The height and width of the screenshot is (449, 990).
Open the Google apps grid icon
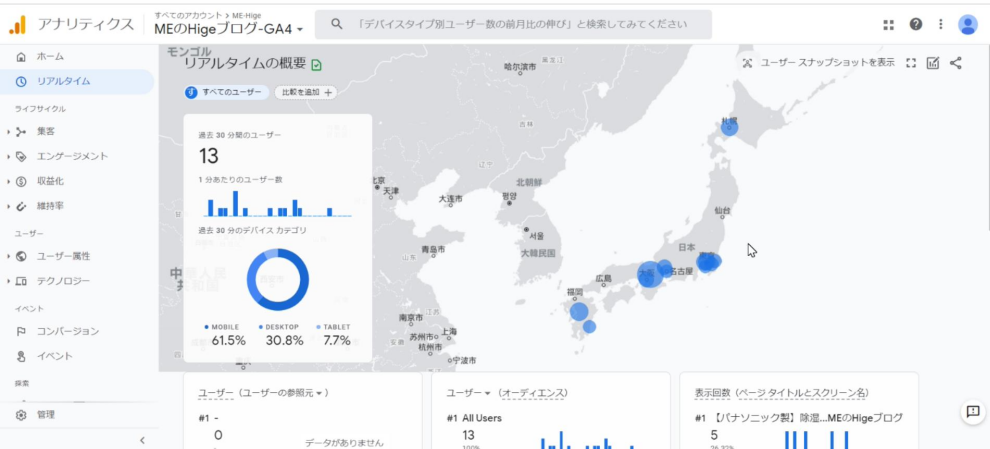(x=888, y=25)
